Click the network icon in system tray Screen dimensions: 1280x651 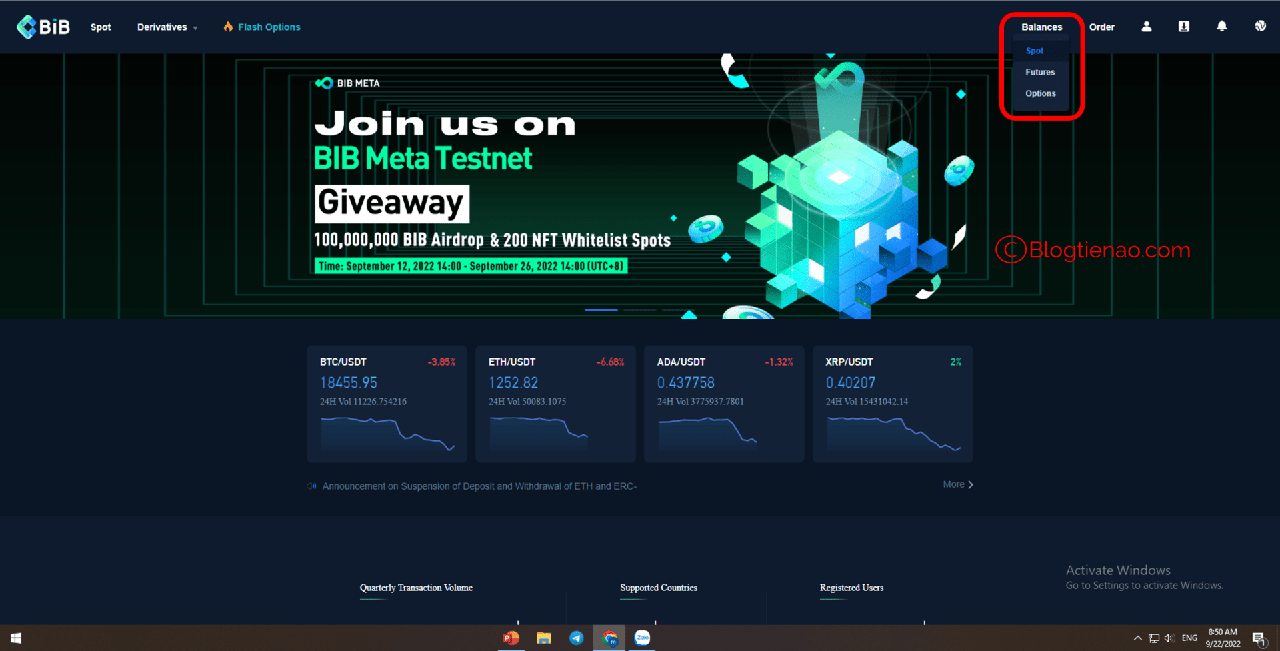(x=1154, y=638)
